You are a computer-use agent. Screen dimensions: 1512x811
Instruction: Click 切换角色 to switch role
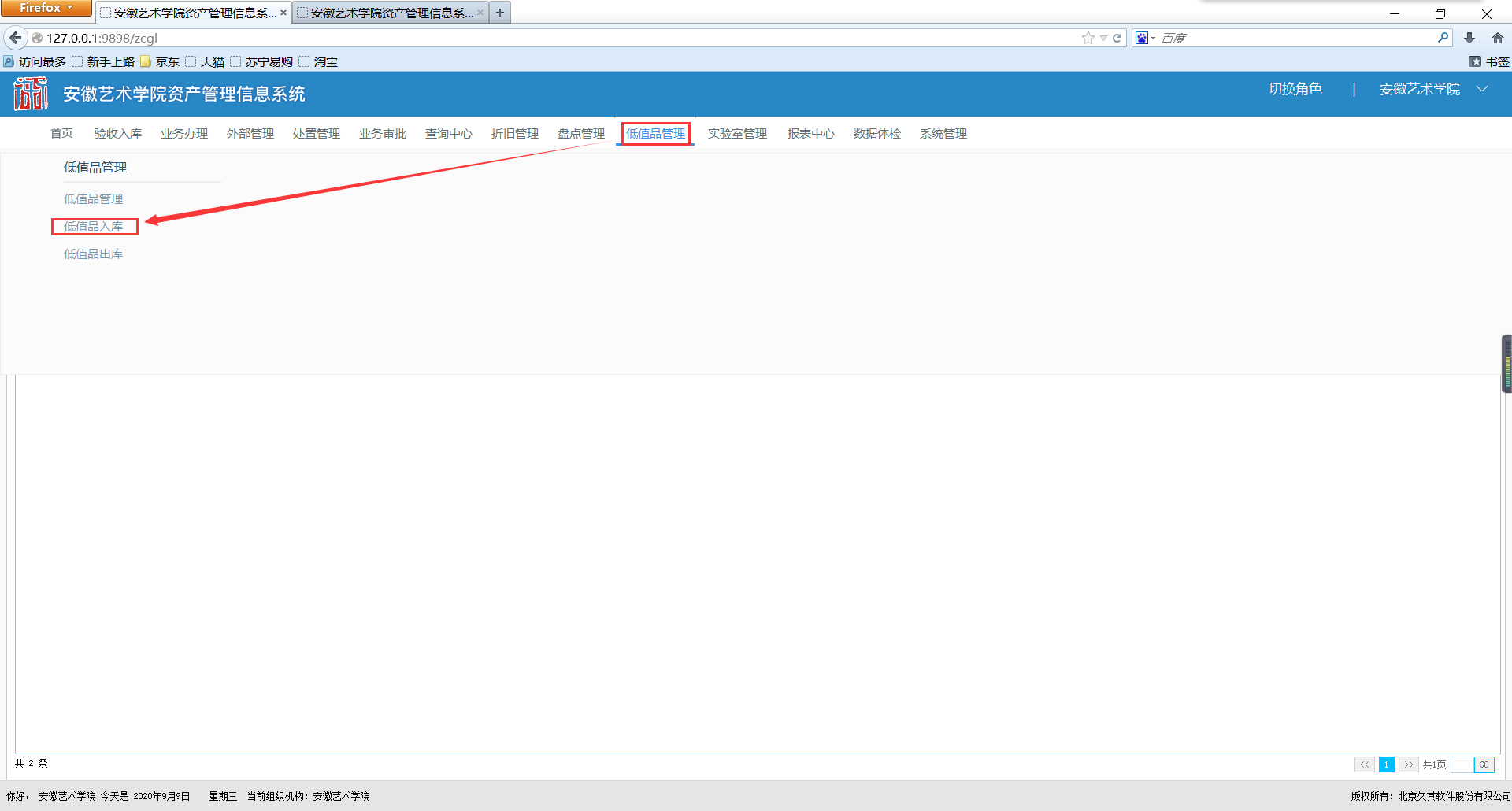click(1295, 89)
